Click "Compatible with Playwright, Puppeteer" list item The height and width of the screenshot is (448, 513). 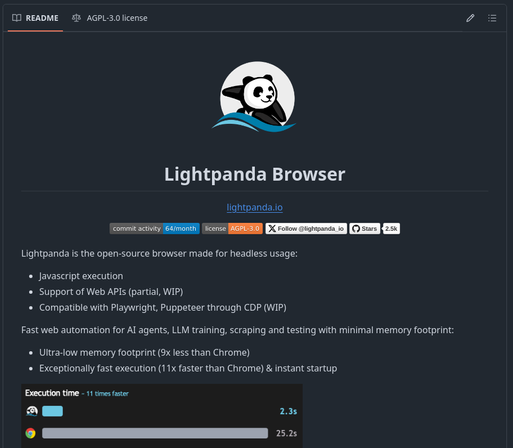tap(163, 308)
